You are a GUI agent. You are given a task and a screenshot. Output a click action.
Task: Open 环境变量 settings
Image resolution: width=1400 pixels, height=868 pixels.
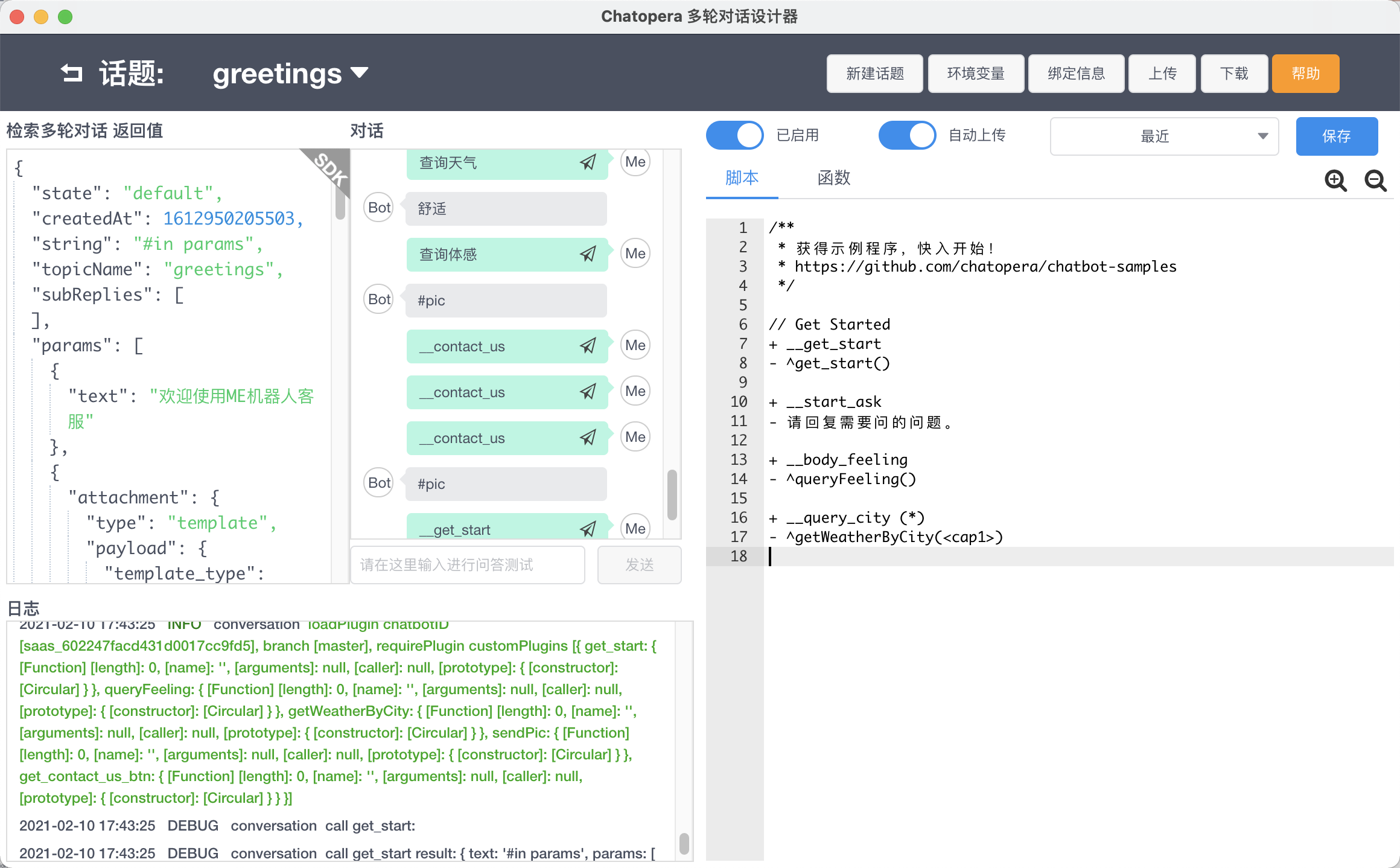pyautogui.click(x=976, y=74)
